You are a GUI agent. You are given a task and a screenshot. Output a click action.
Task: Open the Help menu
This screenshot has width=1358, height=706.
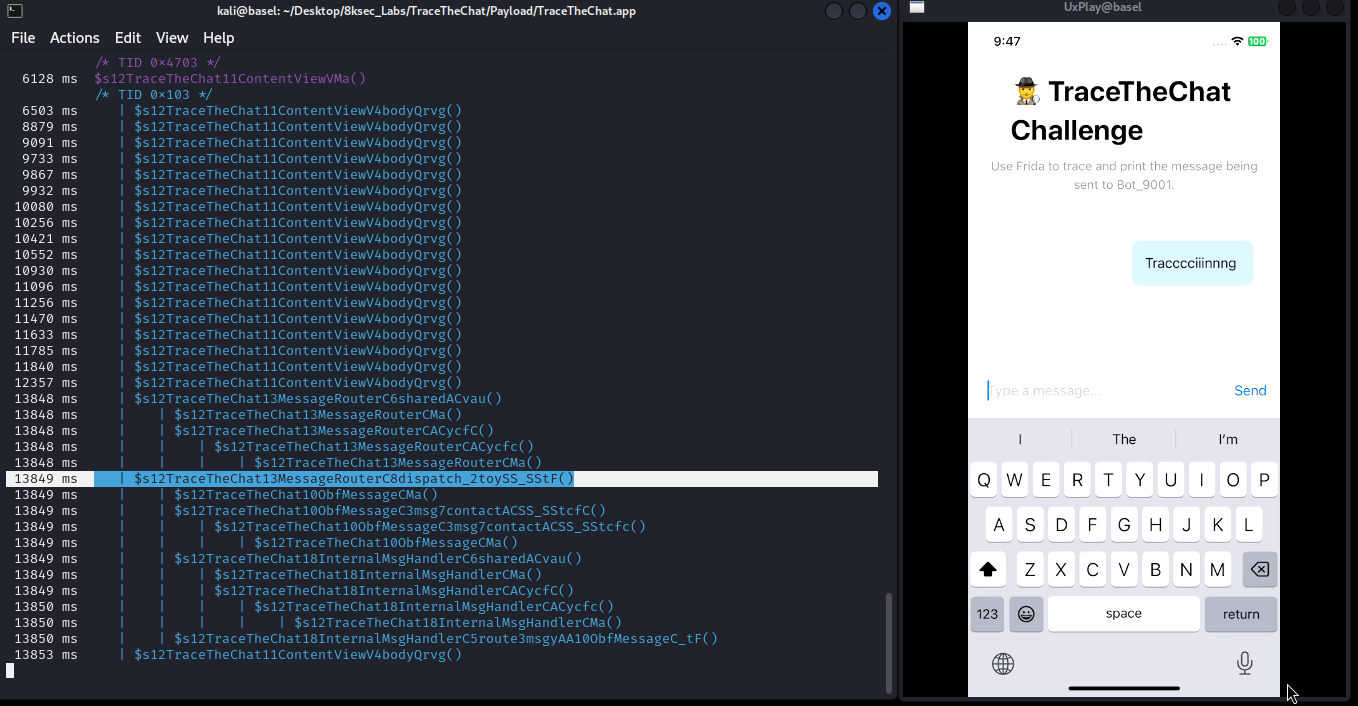pos(219,38)
